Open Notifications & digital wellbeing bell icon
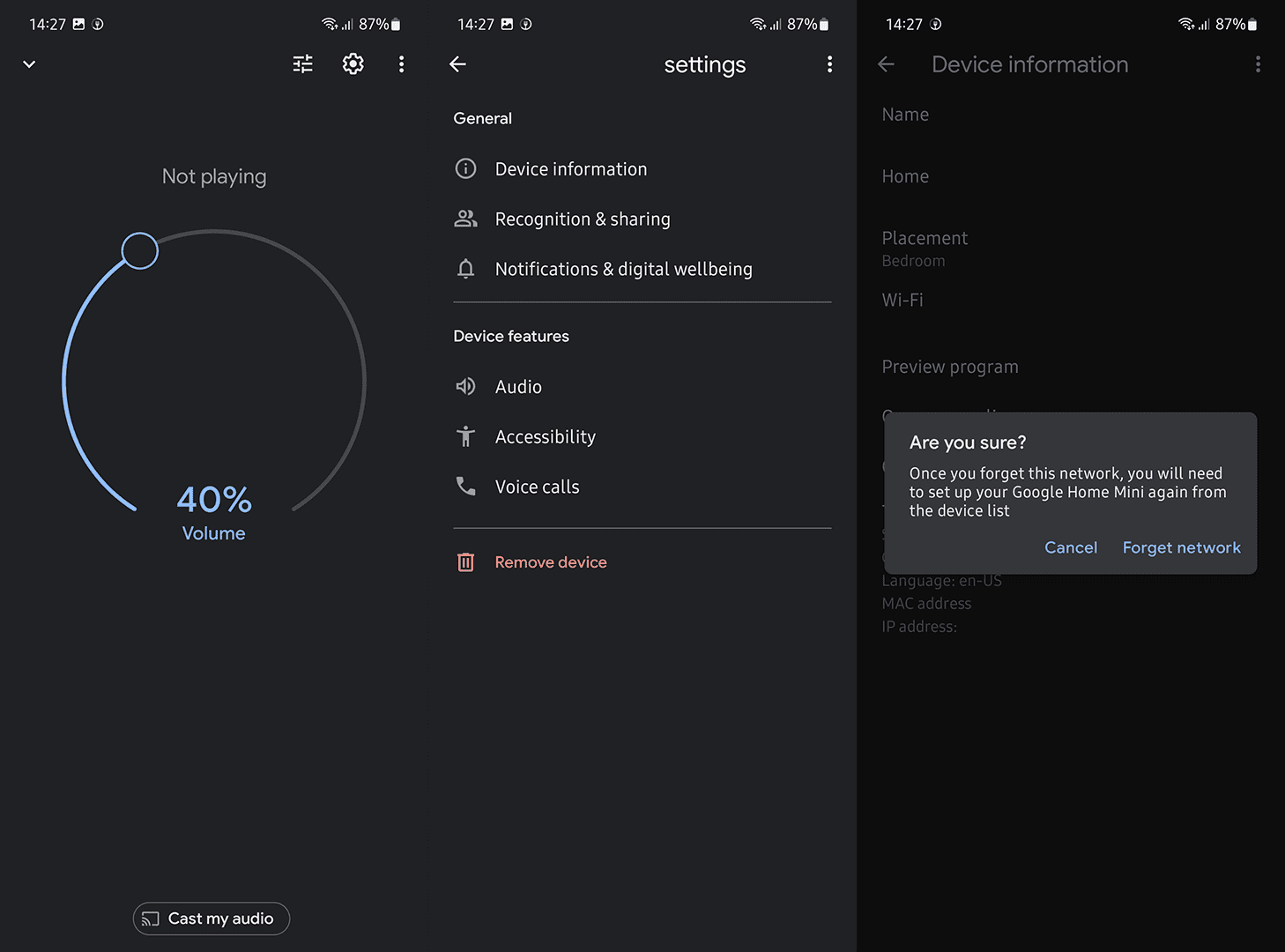 465,269
